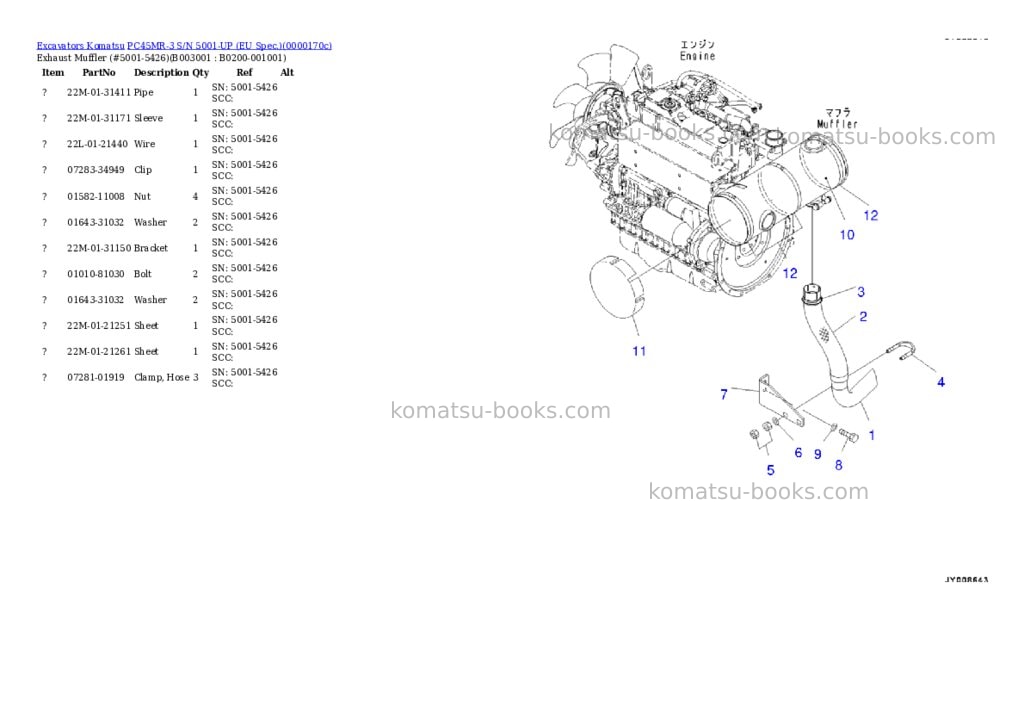Select part number 22M-01-31150
1024x725 pixels.
click(99, 248)
